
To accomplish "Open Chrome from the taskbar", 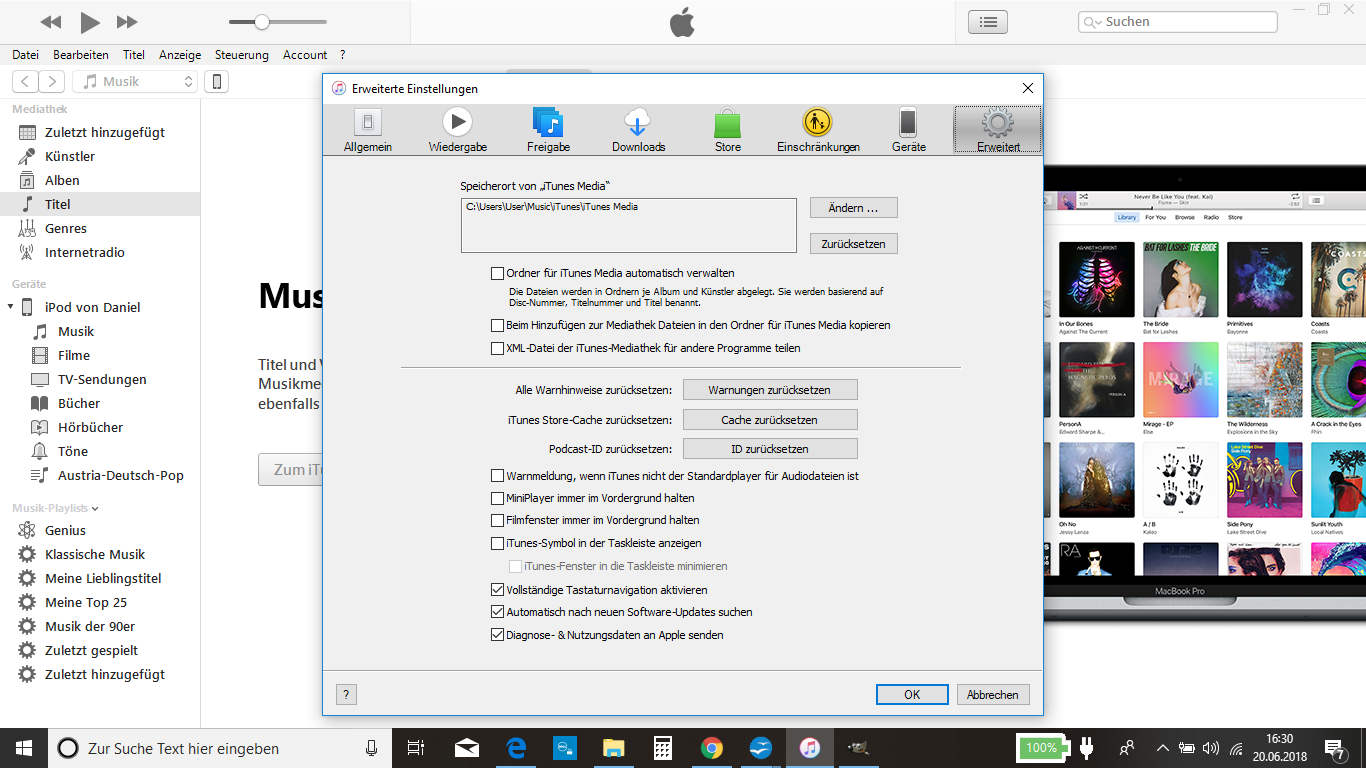I will pyautogui.click(x=712, y=748).
